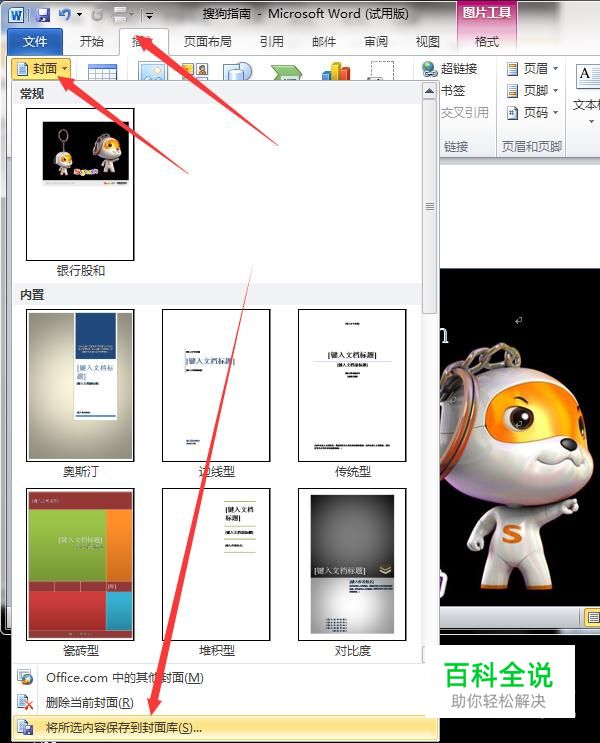Image resolution: width=600 pixels, height=743 pixels.
Task: Click the Undo icon in quick access toolbar
Action: pyautogui.click(x=64, y=15)
